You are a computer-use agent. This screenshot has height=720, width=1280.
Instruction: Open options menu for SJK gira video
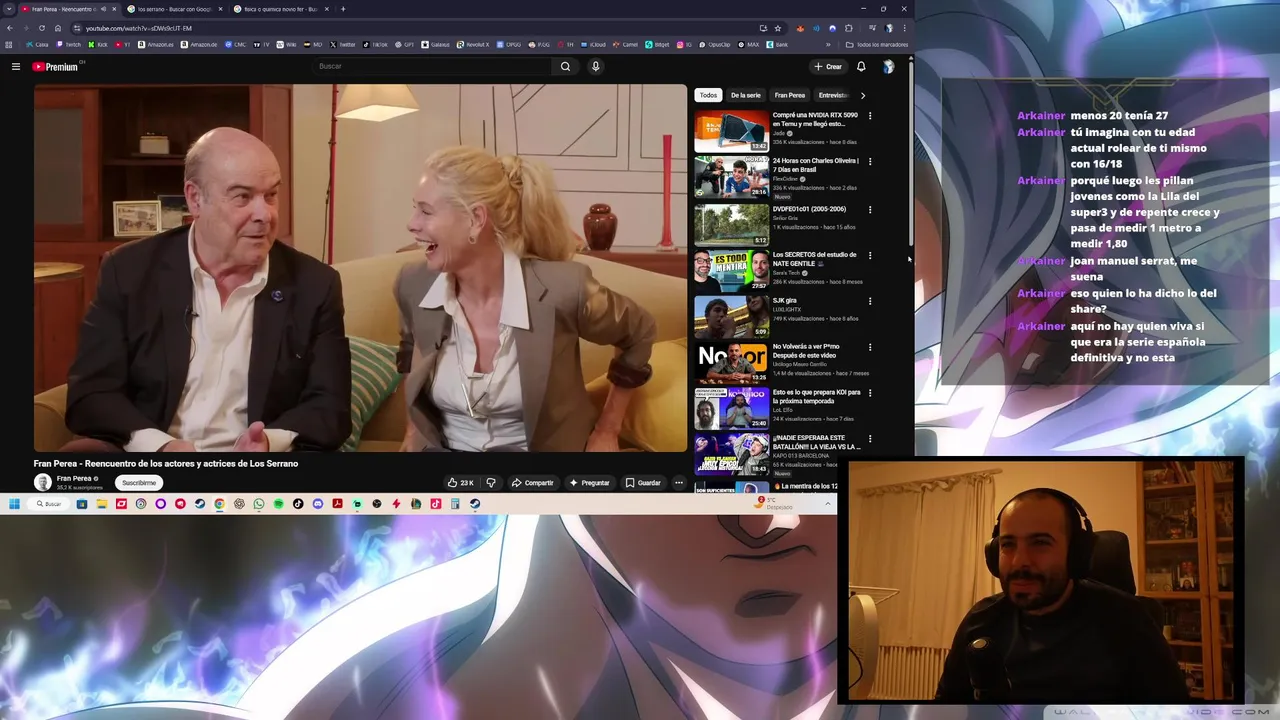click(870, 301)
